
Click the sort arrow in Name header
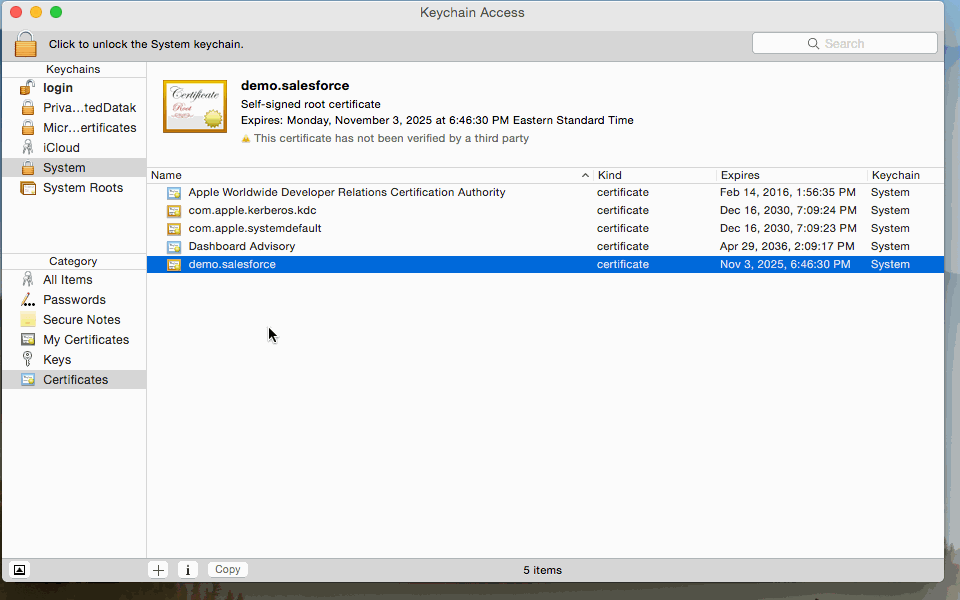585,175
